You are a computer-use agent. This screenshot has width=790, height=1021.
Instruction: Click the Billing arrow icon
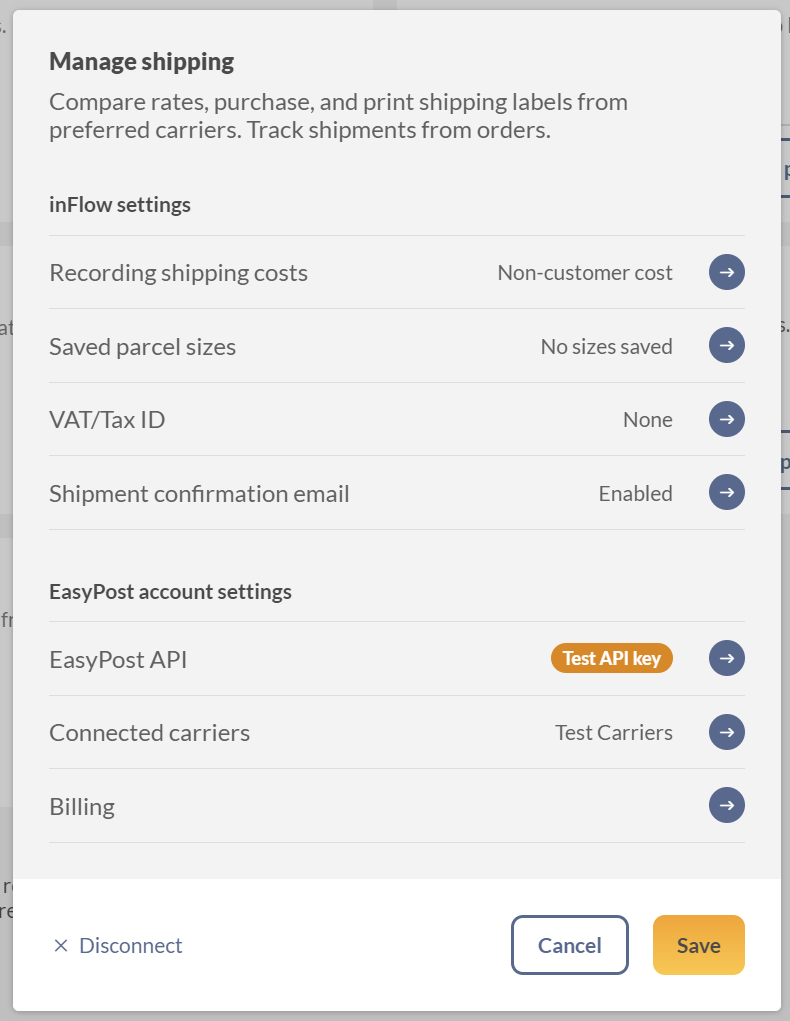coord(727,805)
